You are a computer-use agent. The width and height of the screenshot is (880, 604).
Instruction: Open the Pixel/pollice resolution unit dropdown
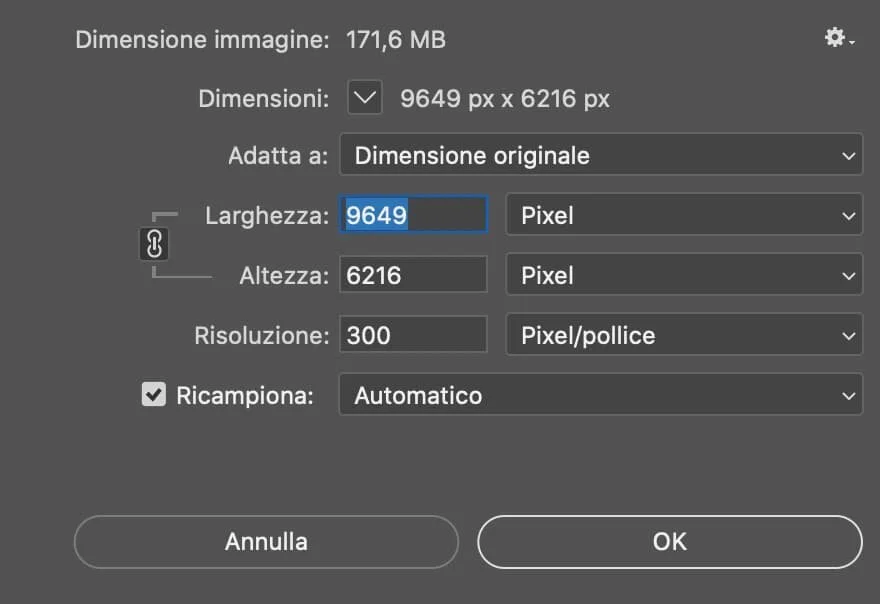point(684,335)
